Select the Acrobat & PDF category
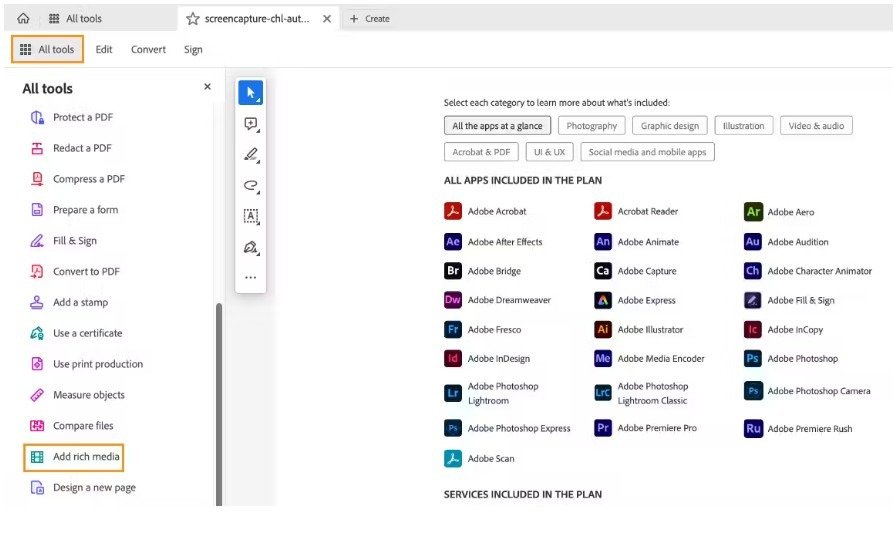895x536 pixels. (x=481, y=152)
